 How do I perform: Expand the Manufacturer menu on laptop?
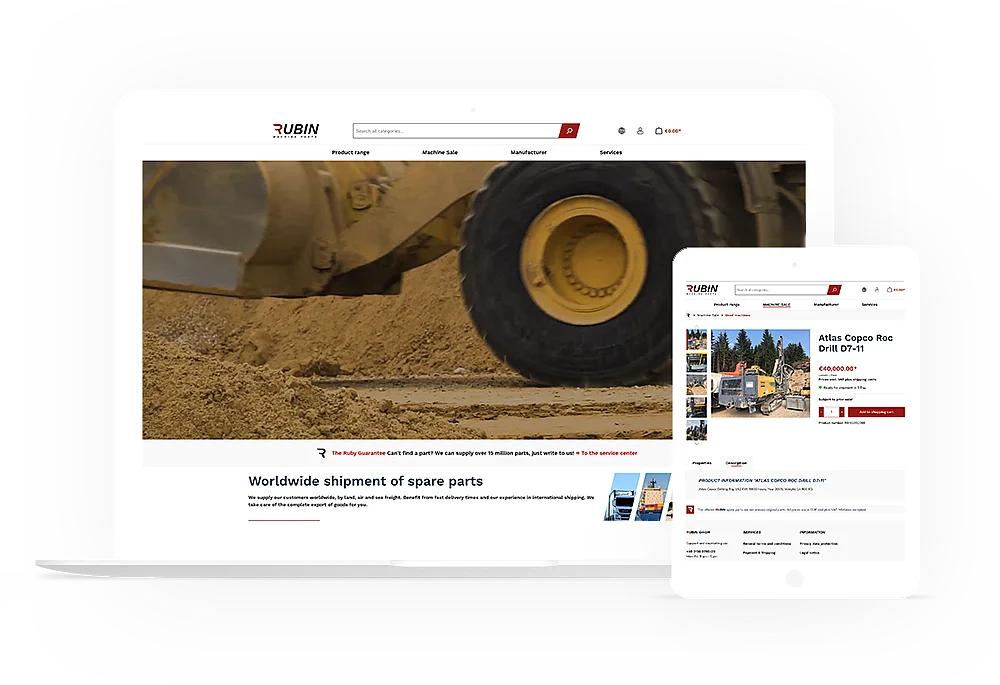(528, 152)
